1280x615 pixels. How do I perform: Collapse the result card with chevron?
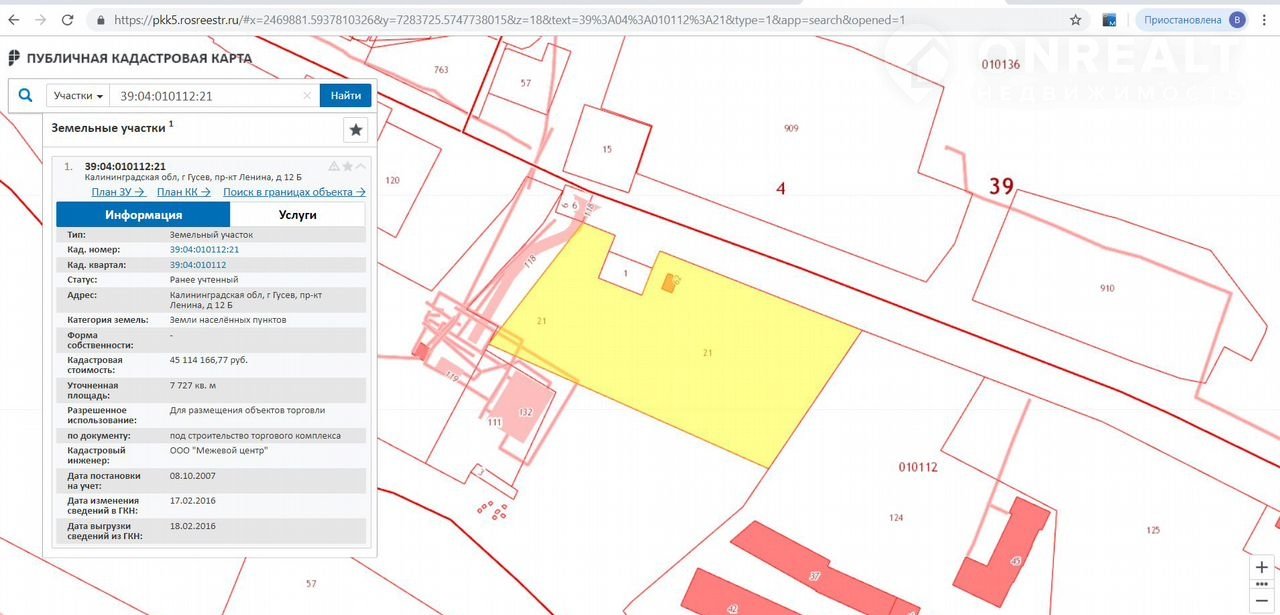coord(360,166)
